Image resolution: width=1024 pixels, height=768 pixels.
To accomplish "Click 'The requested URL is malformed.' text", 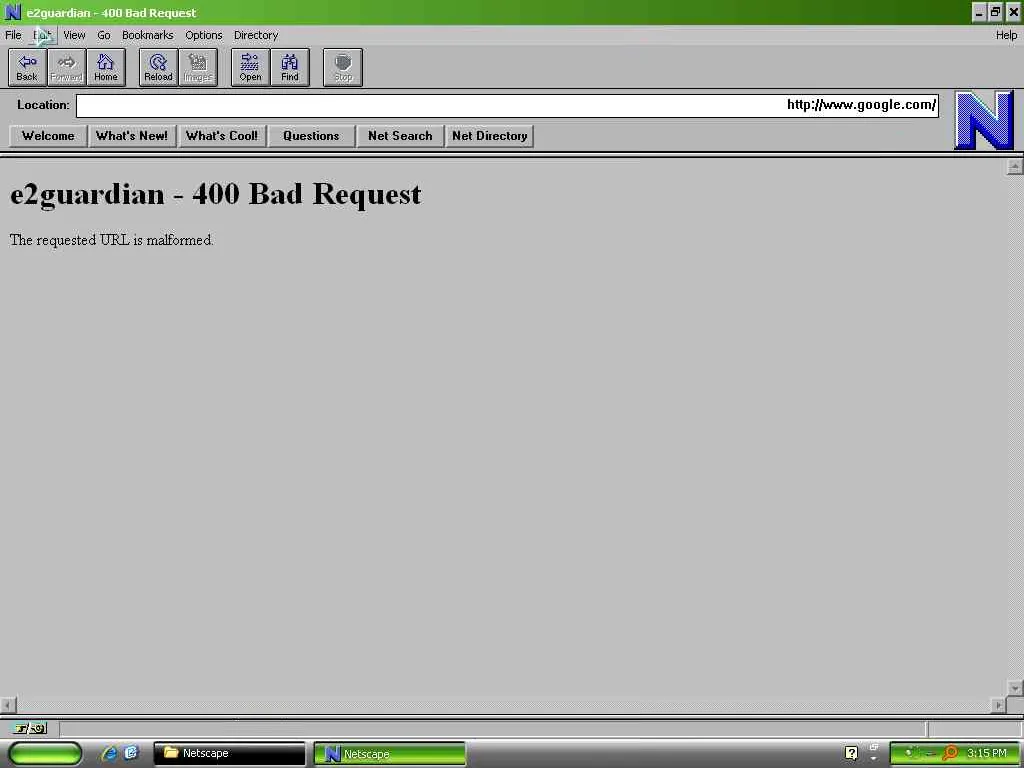I will 112,240.
